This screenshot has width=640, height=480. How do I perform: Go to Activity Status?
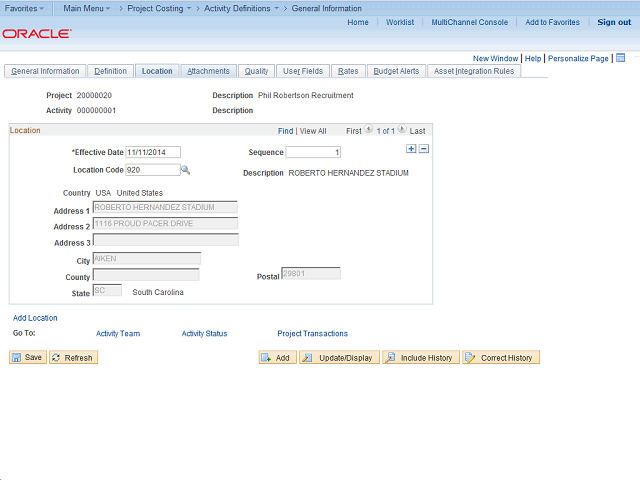[204, 333]
